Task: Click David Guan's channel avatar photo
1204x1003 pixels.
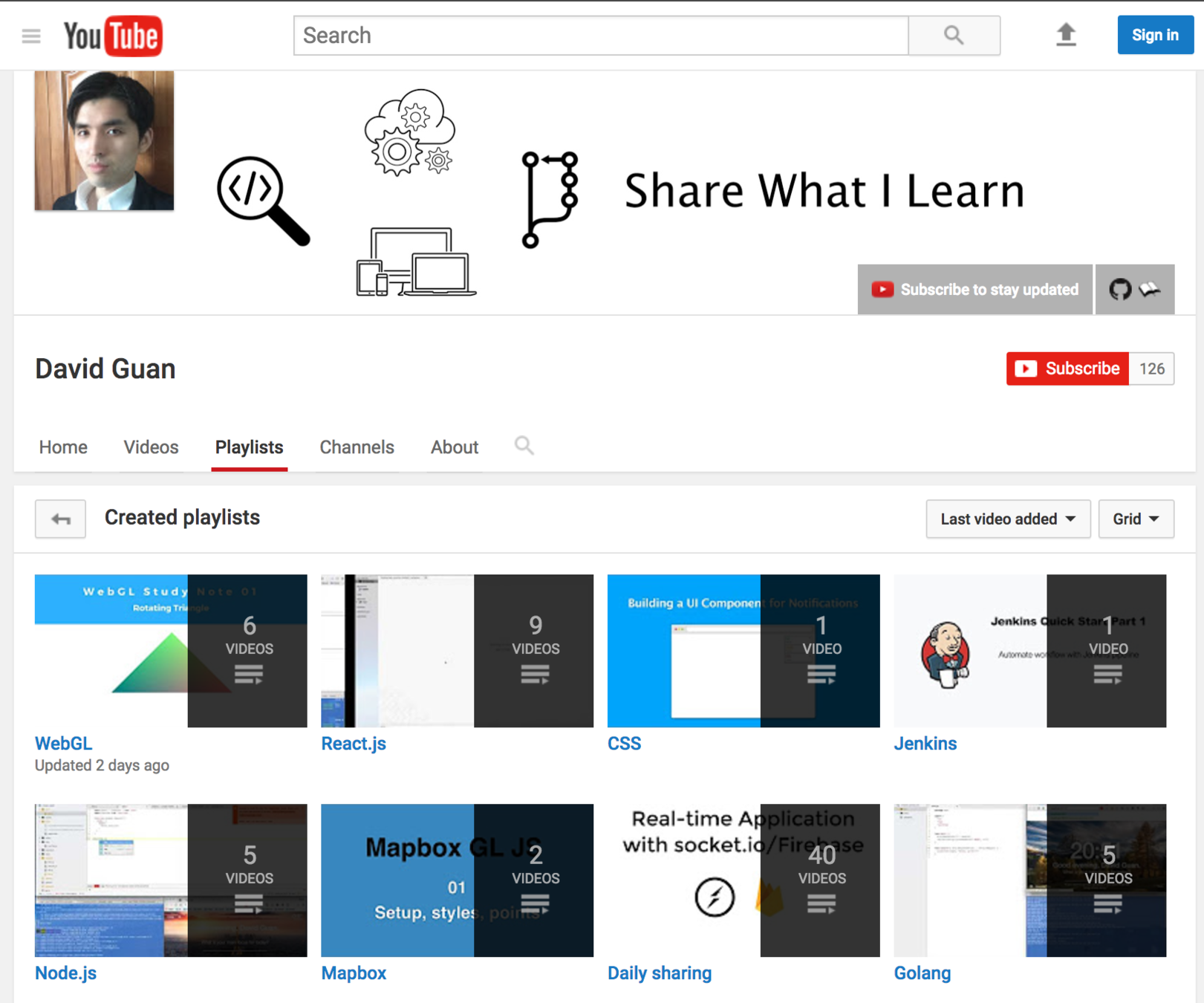Action: 104,140
